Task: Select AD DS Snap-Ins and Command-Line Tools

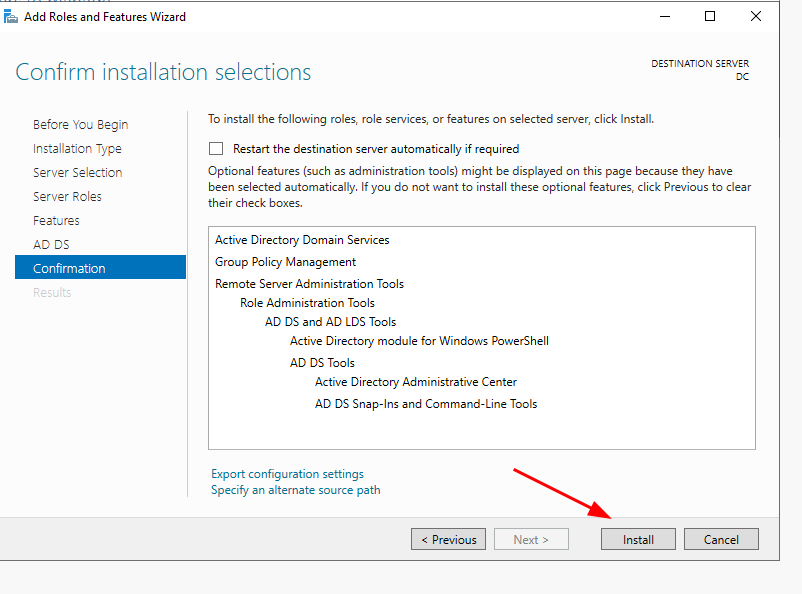Action: pos(426,404)
